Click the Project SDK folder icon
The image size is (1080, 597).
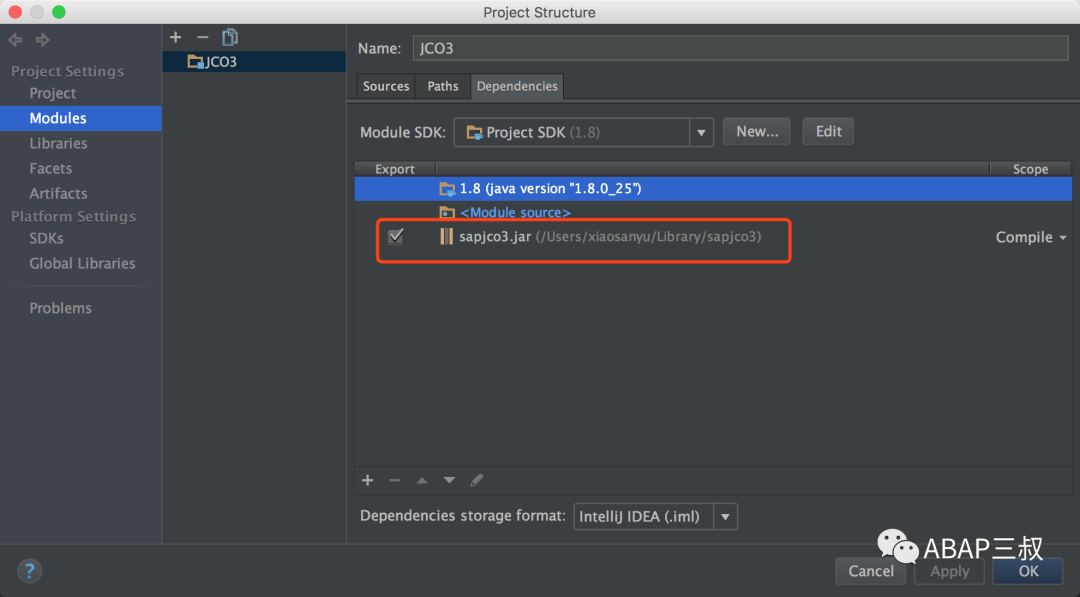click(475, 132)
